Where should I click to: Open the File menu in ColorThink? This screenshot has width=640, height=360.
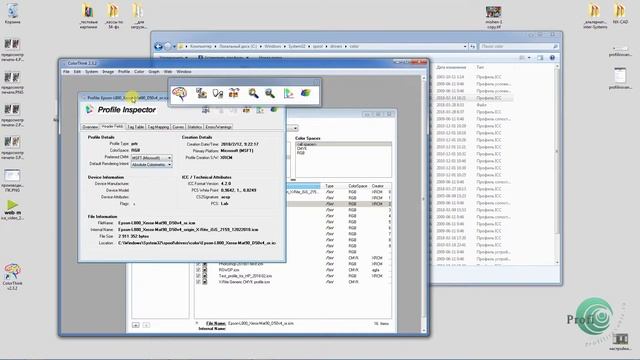pos(66,71)
